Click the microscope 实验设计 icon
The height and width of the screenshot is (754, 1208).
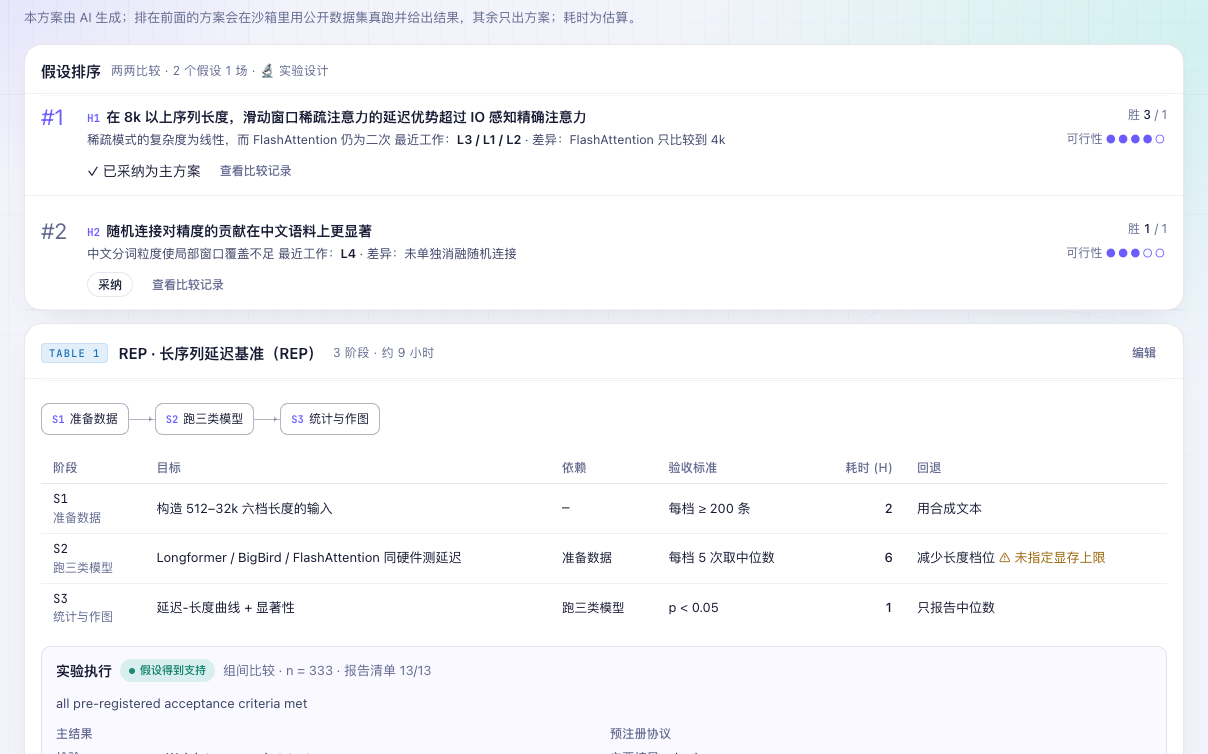[x=267, y=71]
